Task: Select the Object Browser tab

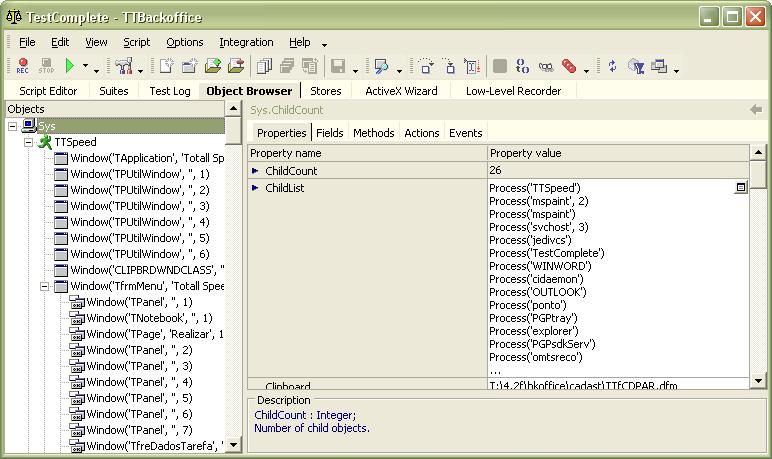Action: [249, 91]
